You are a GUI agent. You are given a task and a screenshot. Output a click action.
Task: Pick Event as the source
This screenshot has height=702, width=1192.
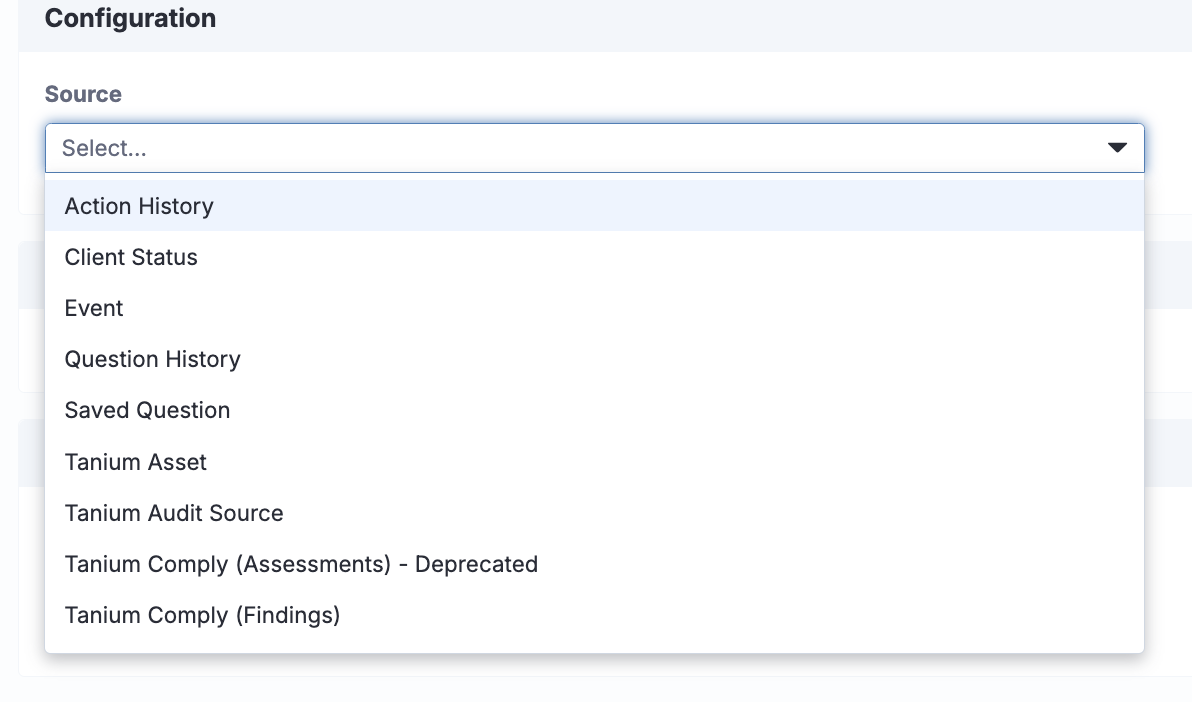point(94,308)
